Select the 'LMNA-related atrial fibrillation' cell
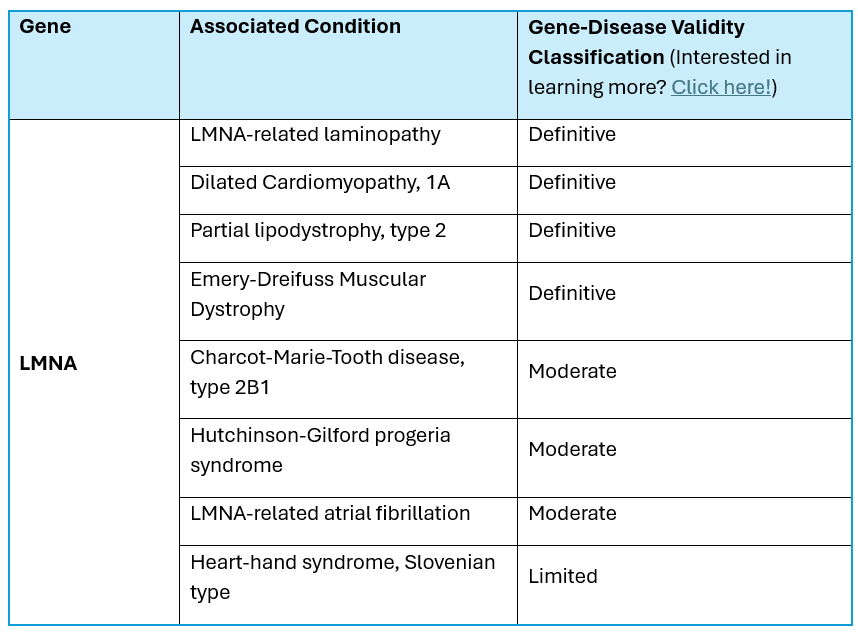Screen dimensions: 858x636 tap(330, 513)
